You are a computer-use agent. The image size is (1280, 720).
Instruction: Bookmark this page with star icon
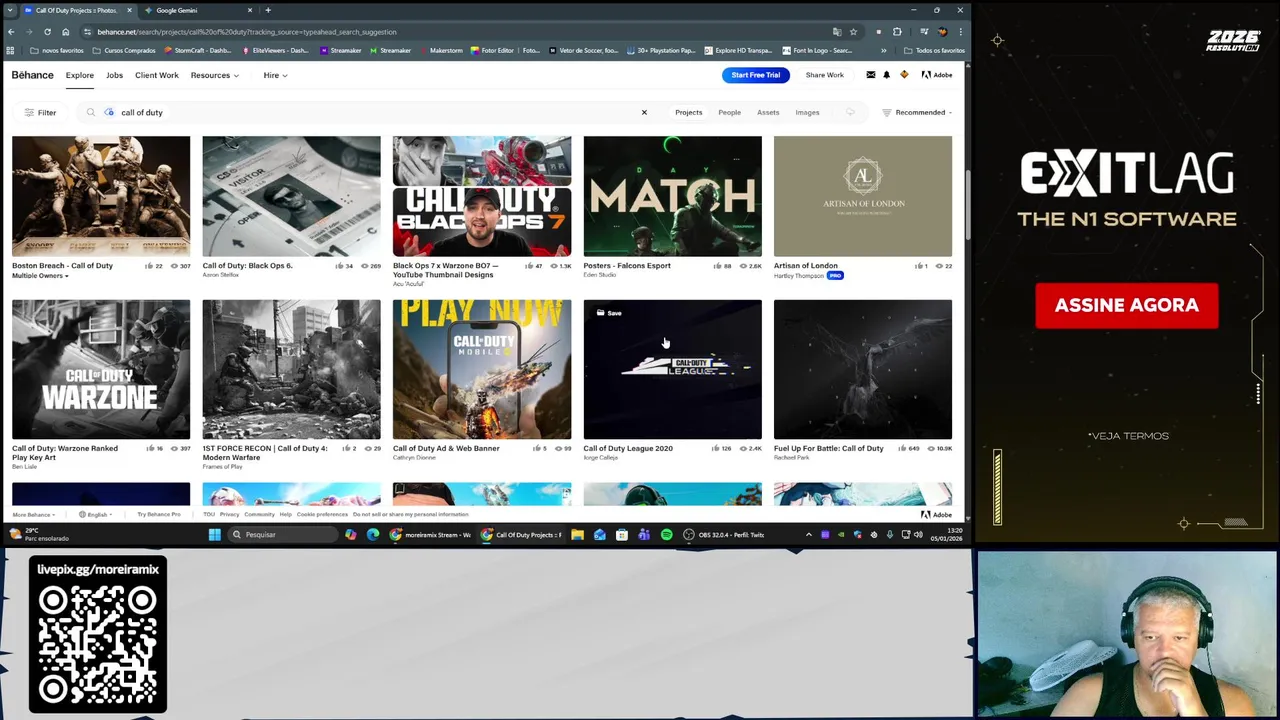tap(853, 32)
